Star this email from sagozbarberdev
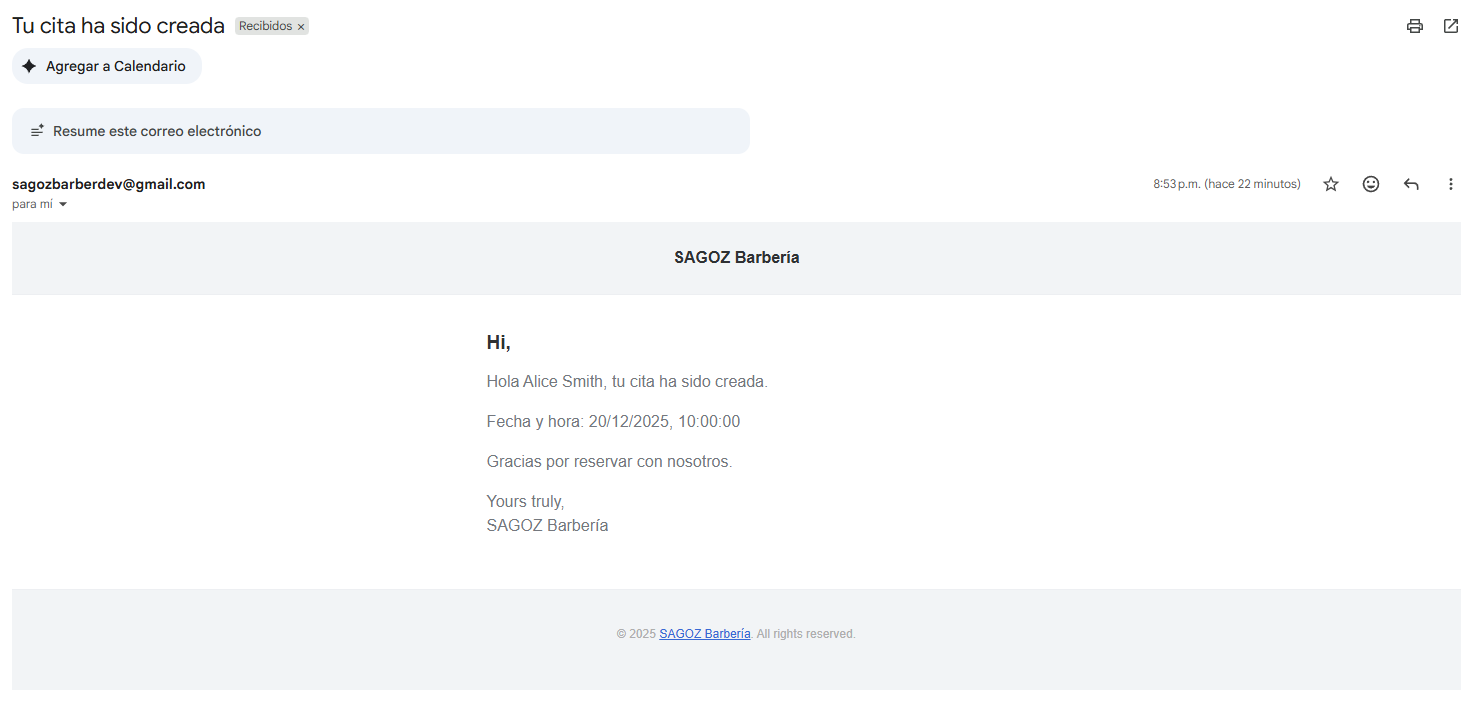Image resolution: width=1482 pixels, height=719 pixels. 1331,184
